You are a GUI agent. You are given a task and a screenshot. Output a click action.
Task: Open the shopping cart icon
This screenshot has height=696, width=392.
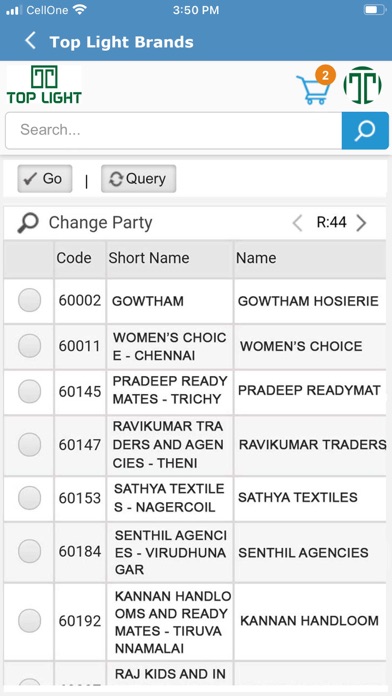click(x=314, y=90)
